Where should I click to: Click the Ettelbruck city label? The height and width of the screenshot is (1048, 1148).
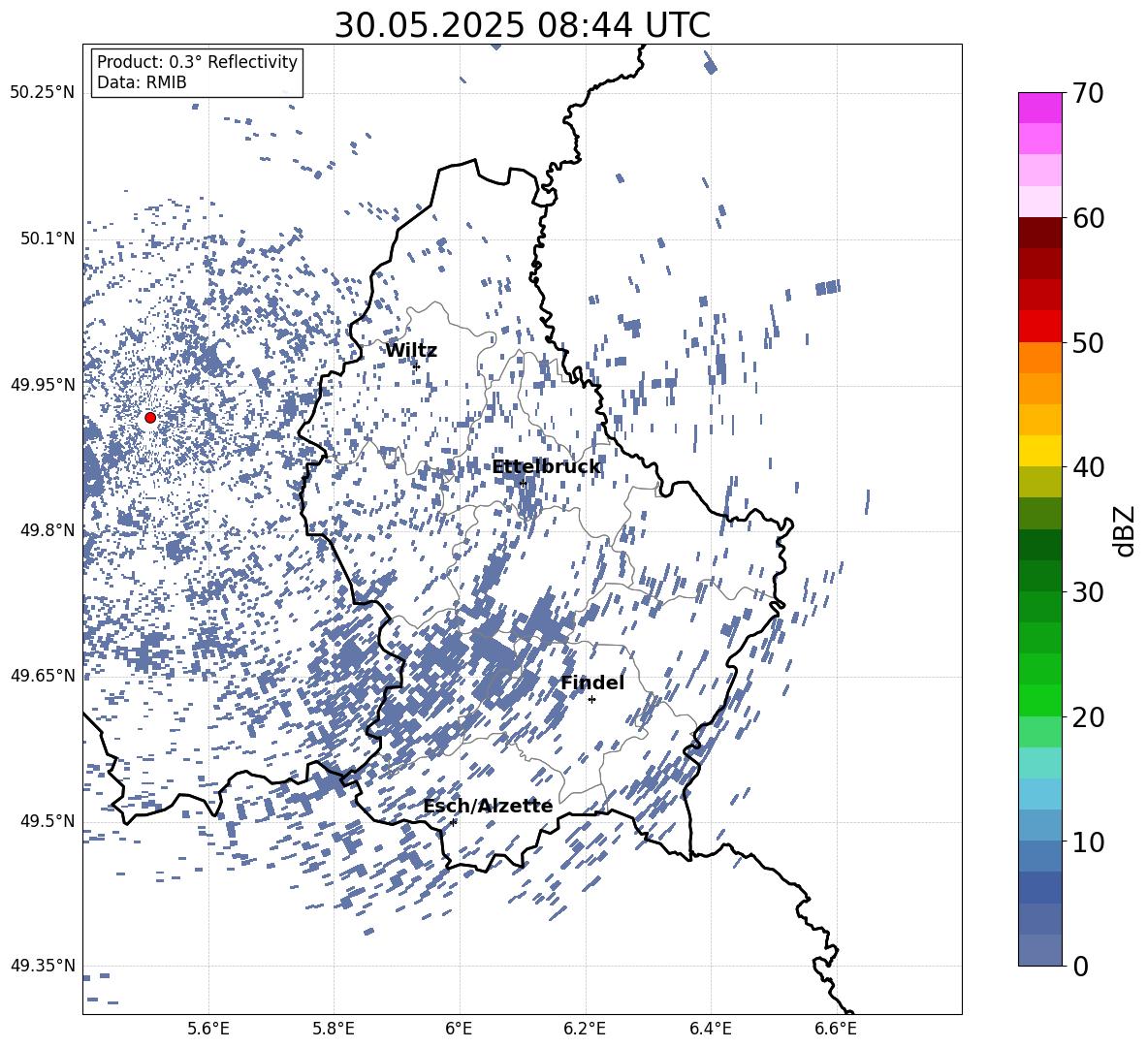[546, 467]
